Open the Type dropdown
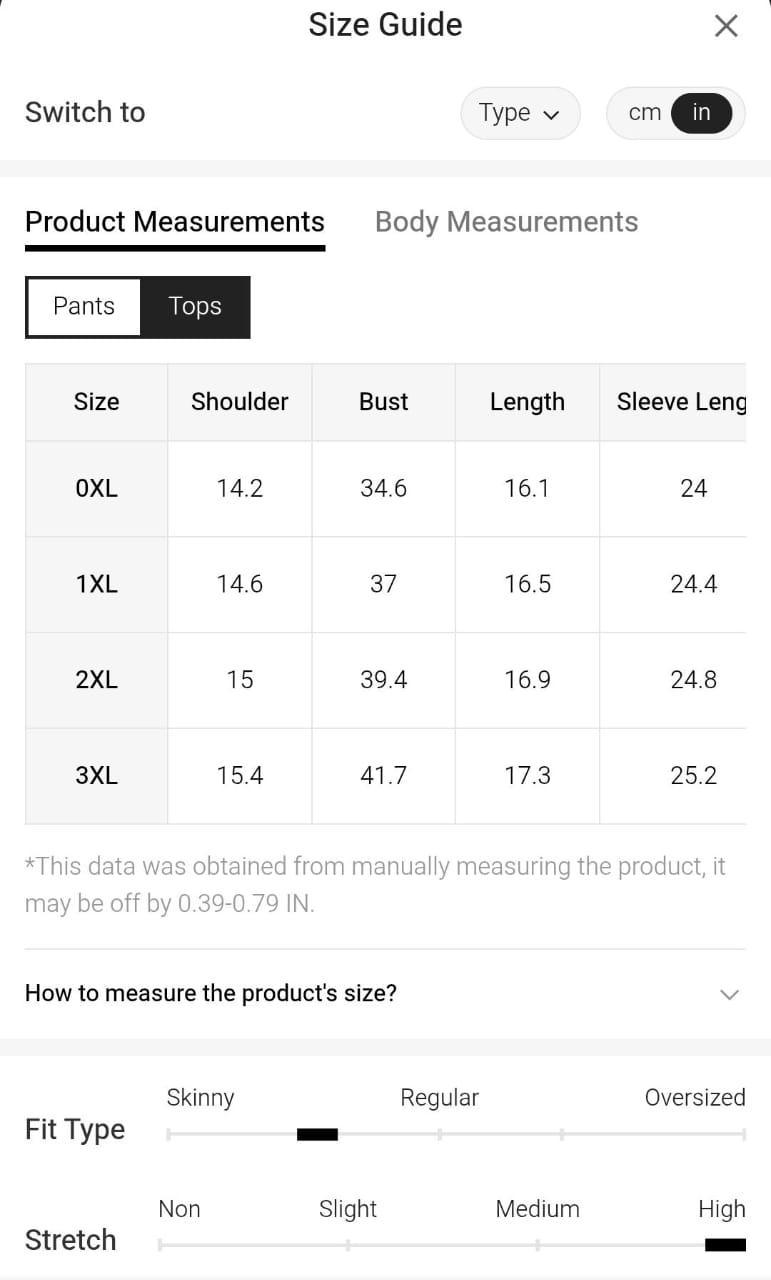Viewport: 771px width, 1280px height. tap(519, 113)
